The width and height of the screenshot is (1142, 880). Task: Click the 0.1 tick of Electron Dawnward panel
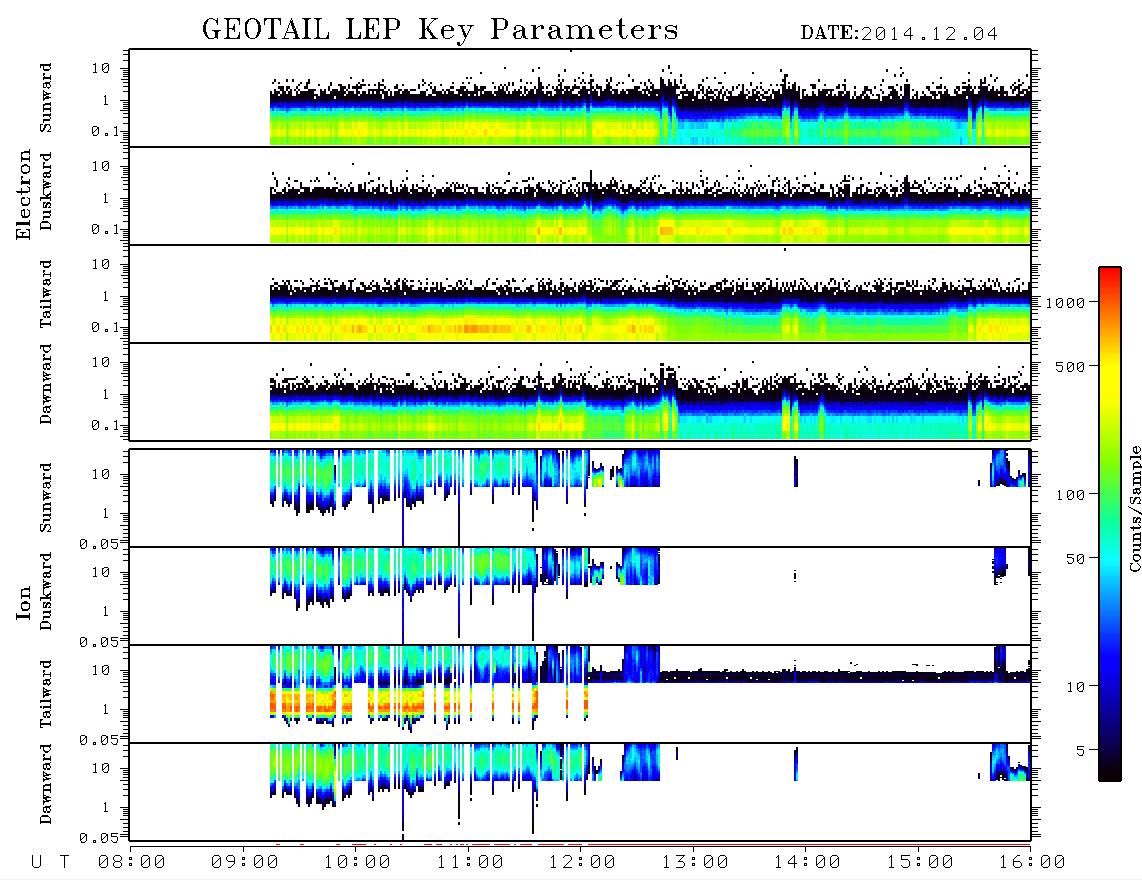pos(105,425)
